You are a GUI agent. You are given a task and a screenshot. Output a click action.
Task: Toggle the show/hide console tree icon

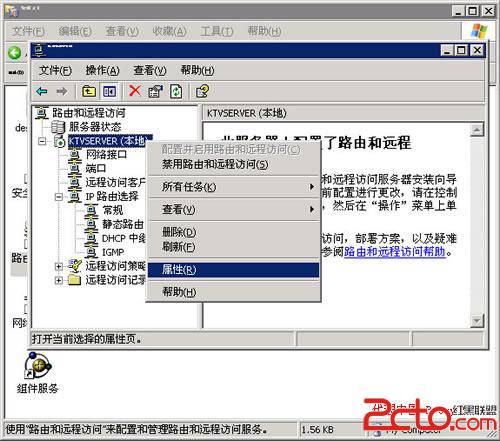point(109,91)
